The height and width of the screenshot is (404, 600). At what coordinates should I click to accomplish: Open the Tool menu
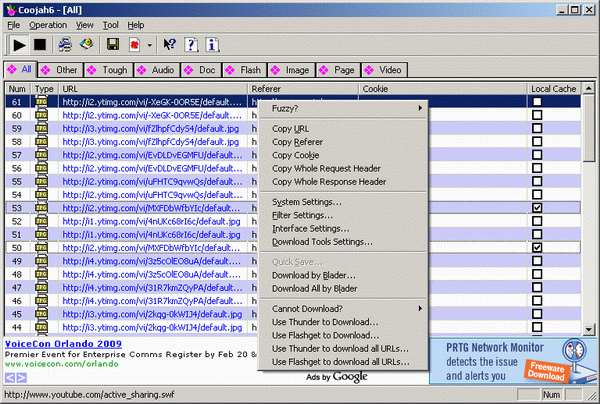tap(111, 25)
